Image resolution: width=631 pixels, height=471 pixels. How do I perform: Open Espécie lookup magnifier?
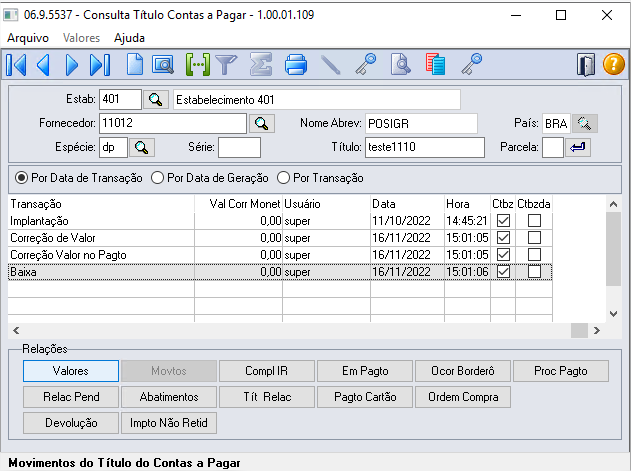[142, 147]
